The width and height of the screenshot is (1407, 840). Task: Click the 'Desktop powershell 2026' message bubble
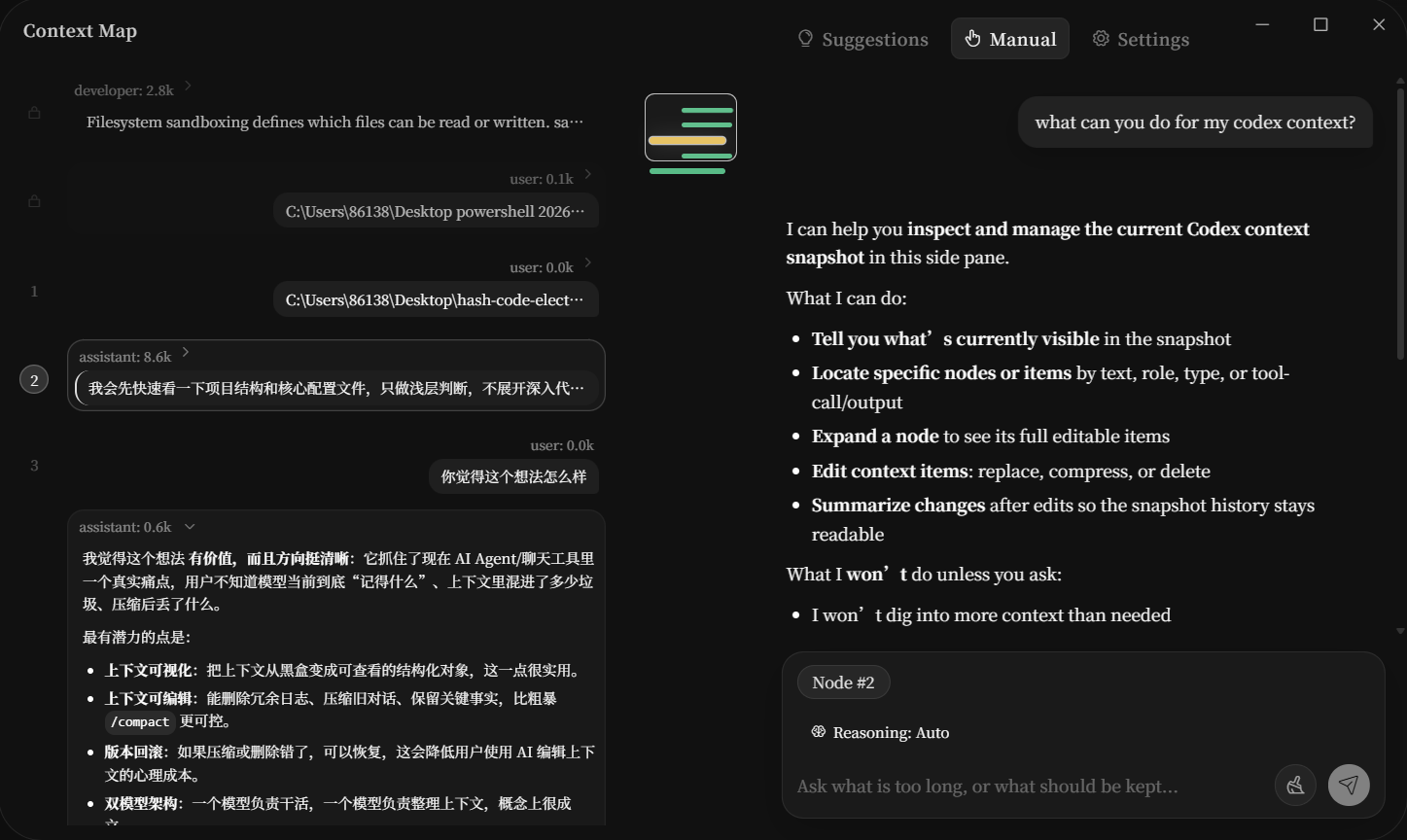click(436, 211)
